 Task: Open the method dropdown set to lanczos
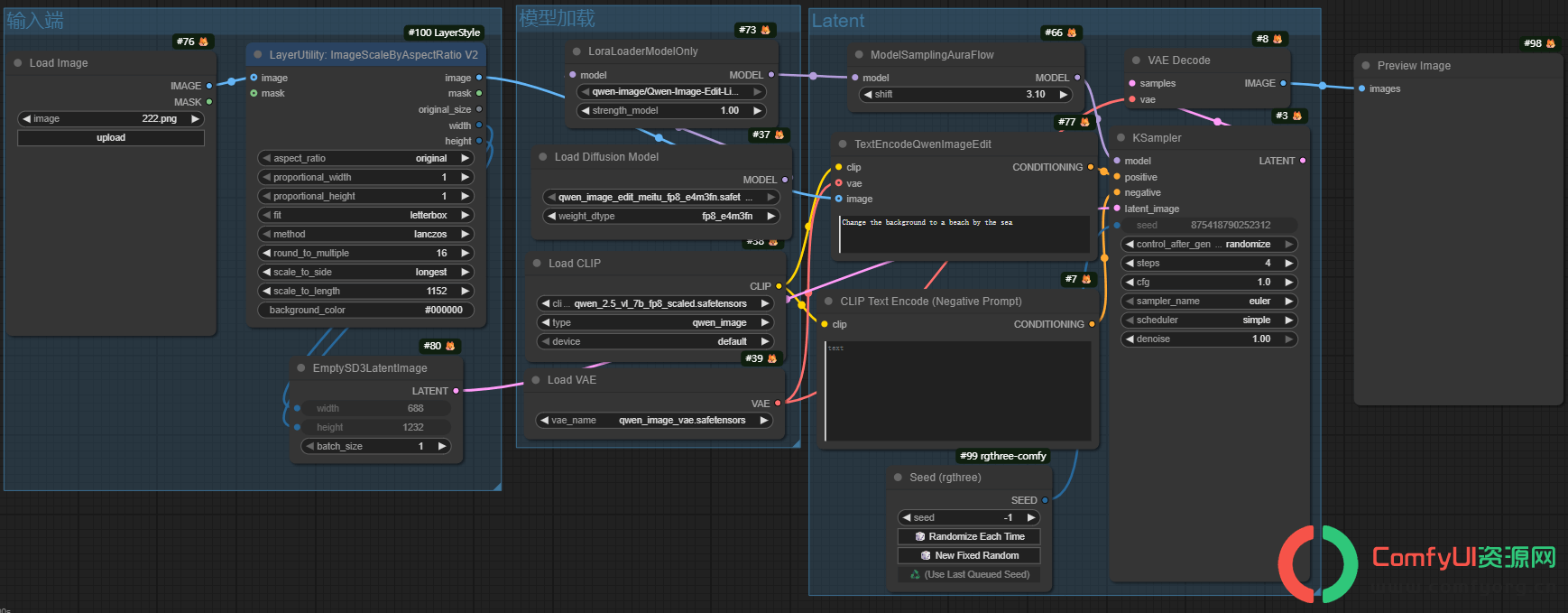[x=366, y=235]
